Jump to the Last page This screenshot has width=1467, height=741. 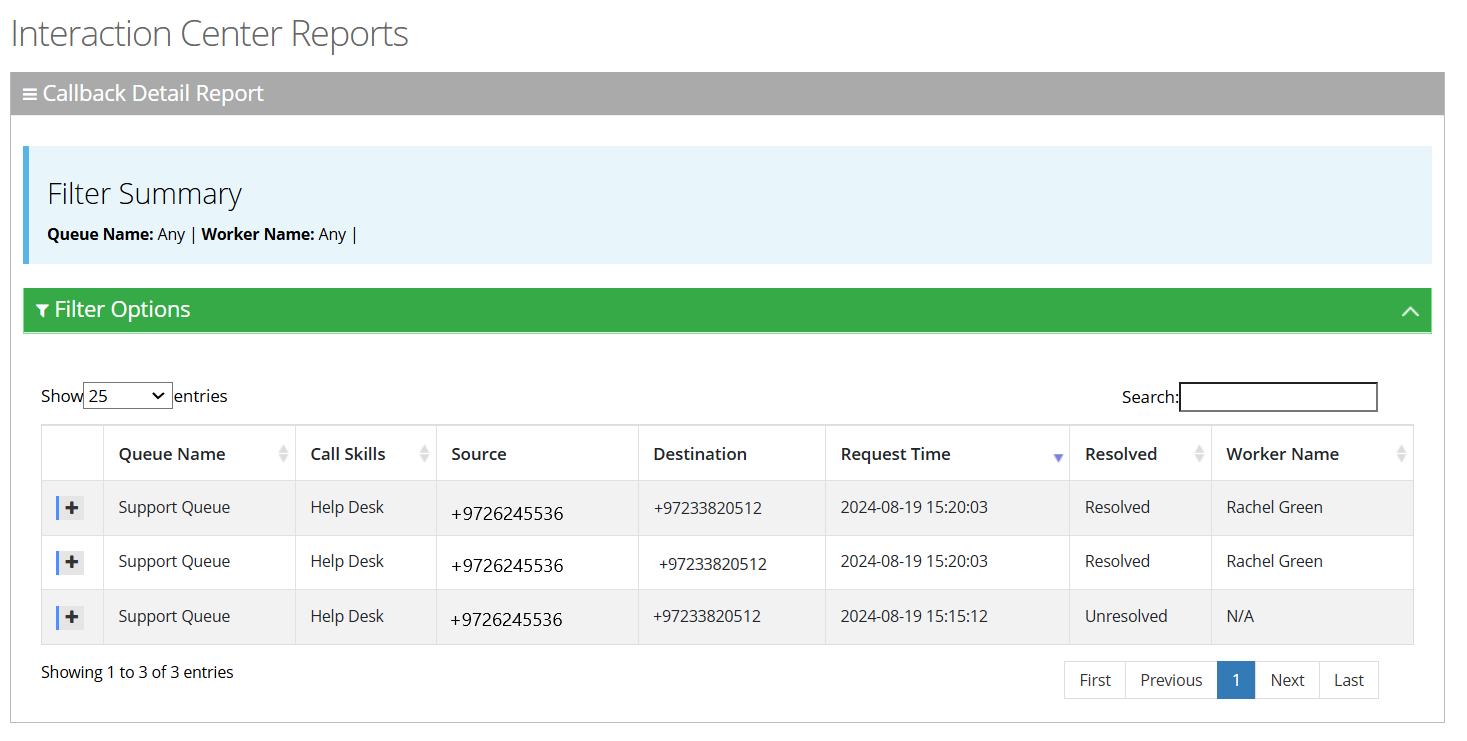tap(1348, 680)
